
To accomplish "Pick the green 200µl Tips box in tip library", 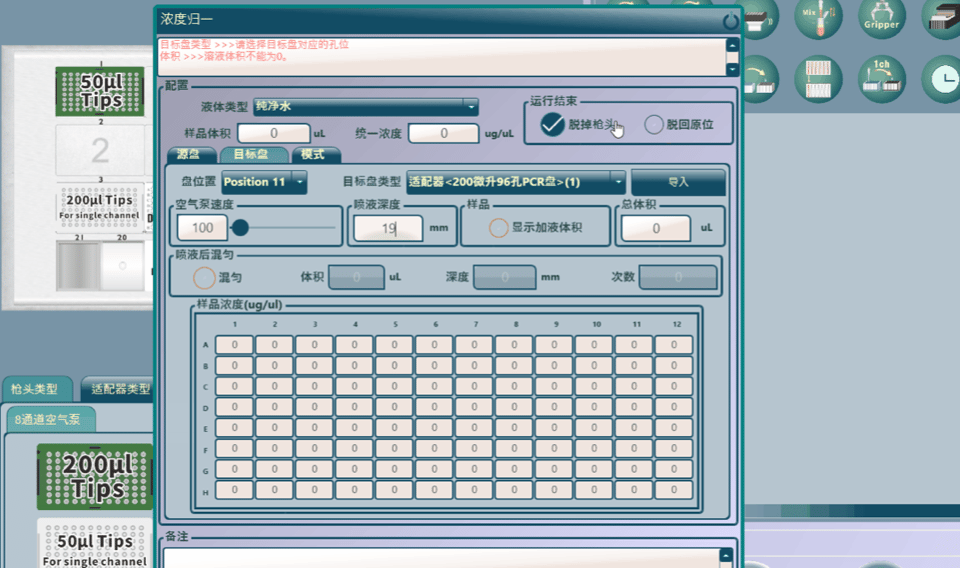I will click(x=96, y=477).
